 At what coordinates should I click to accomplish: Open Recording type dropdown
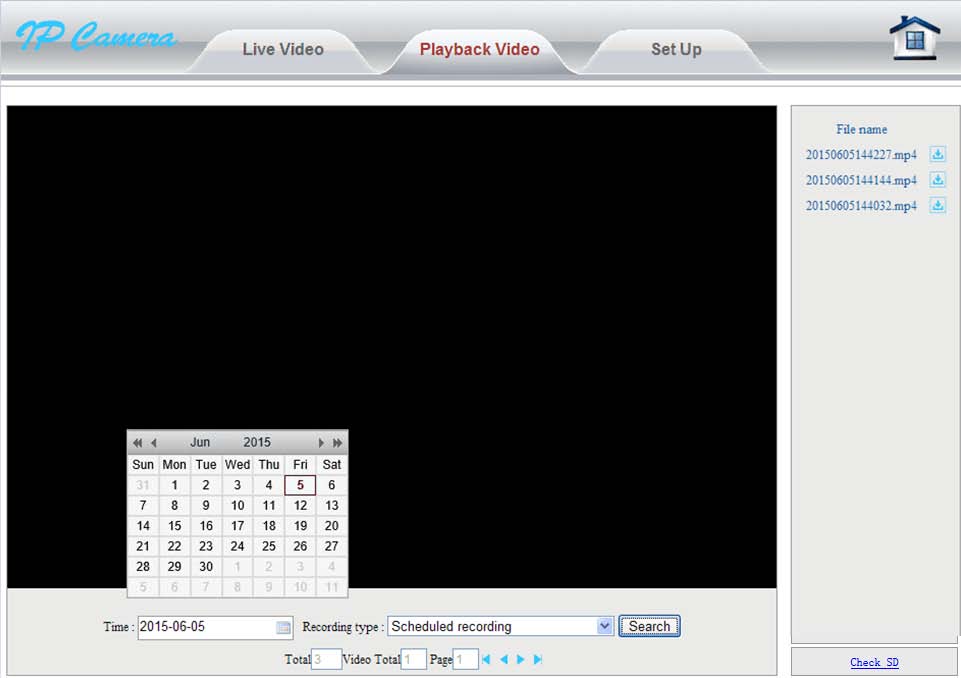point(501,627)
